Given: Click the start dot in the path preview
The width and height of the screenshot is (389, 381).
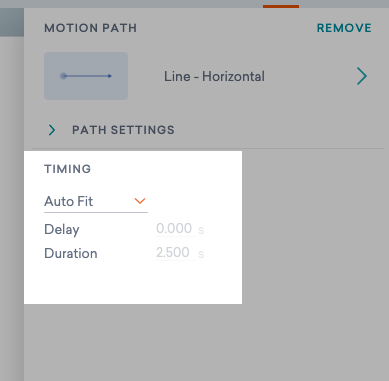Looking at the screenshot, I should [x=63, y=76].
